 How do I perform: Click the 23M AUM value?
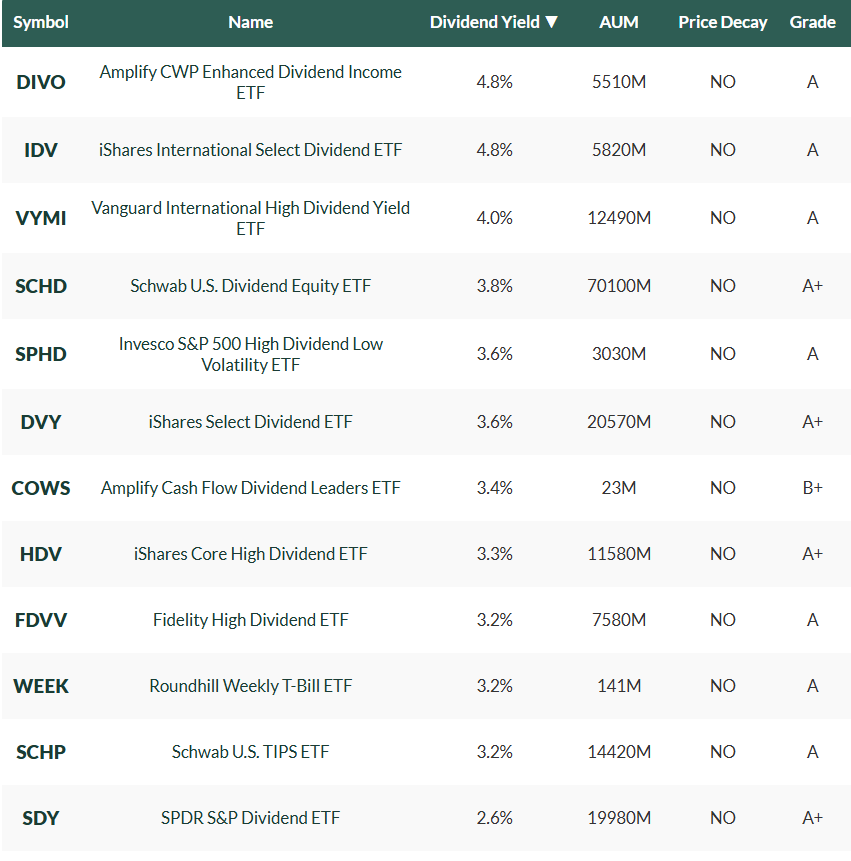pos(619,488)
